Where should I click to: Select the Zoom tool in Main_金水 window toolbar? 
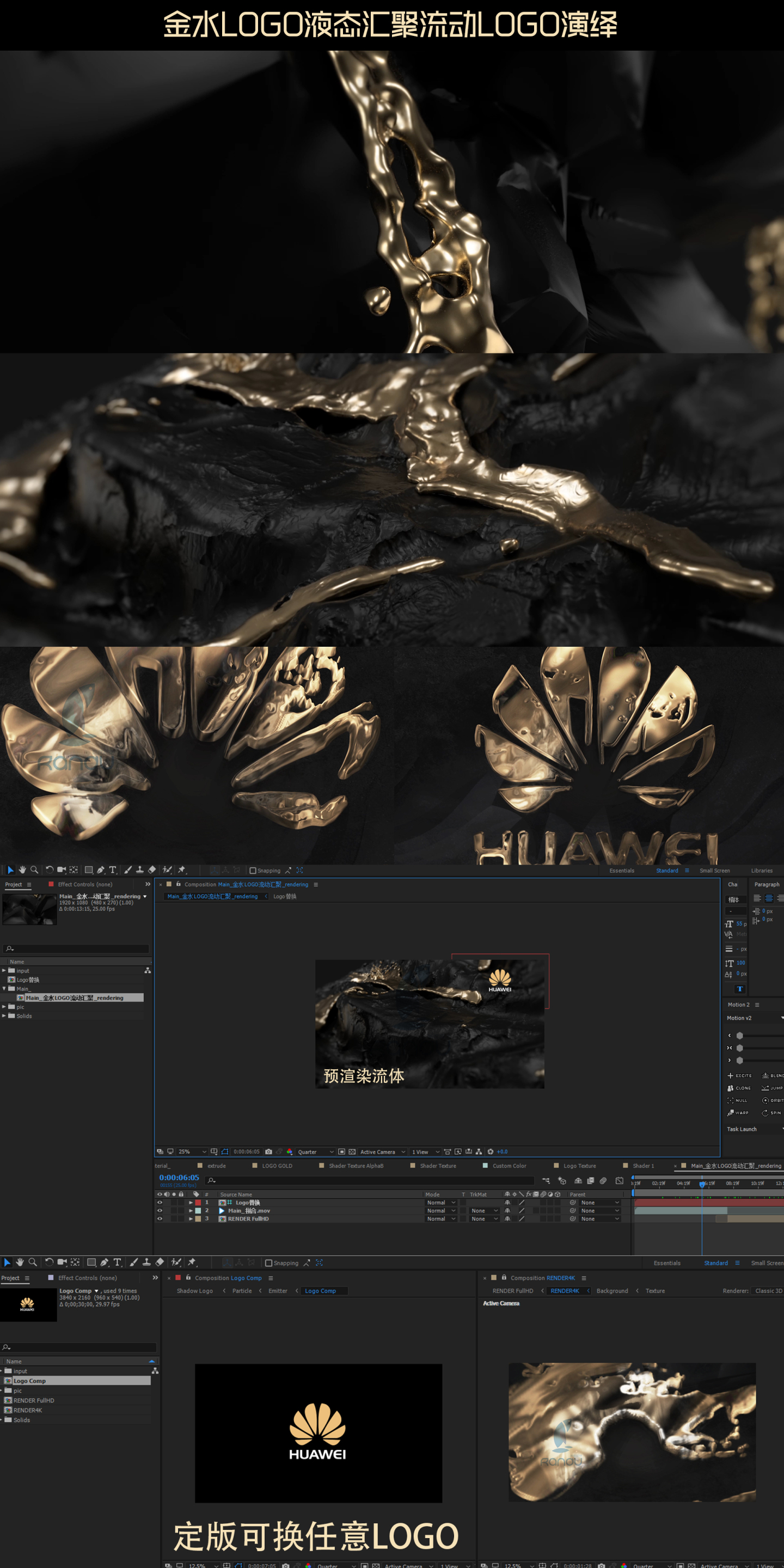34,870
